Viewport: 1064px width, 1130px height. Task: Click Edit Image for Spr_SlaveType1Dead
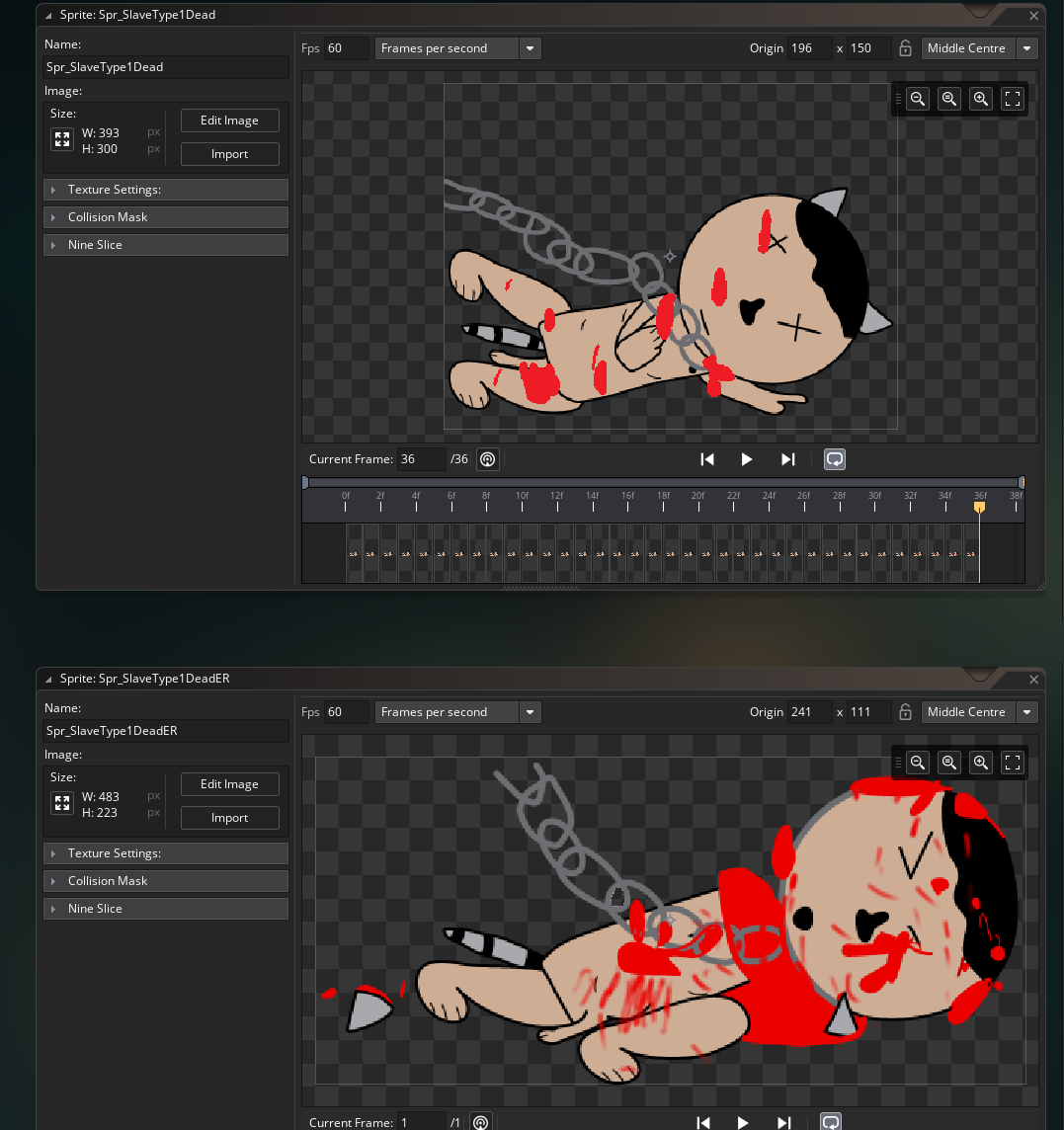point(229,121)
